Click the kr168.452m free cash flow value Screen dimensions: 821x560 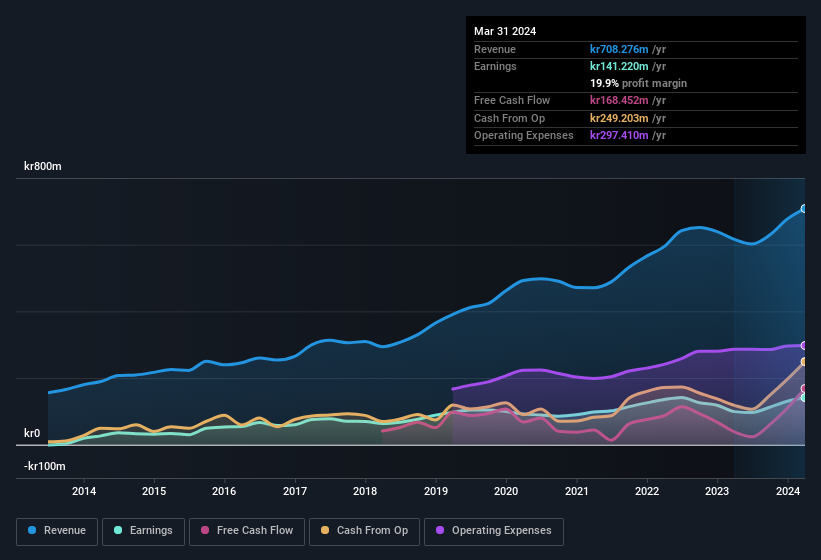(x=619, y=100)
